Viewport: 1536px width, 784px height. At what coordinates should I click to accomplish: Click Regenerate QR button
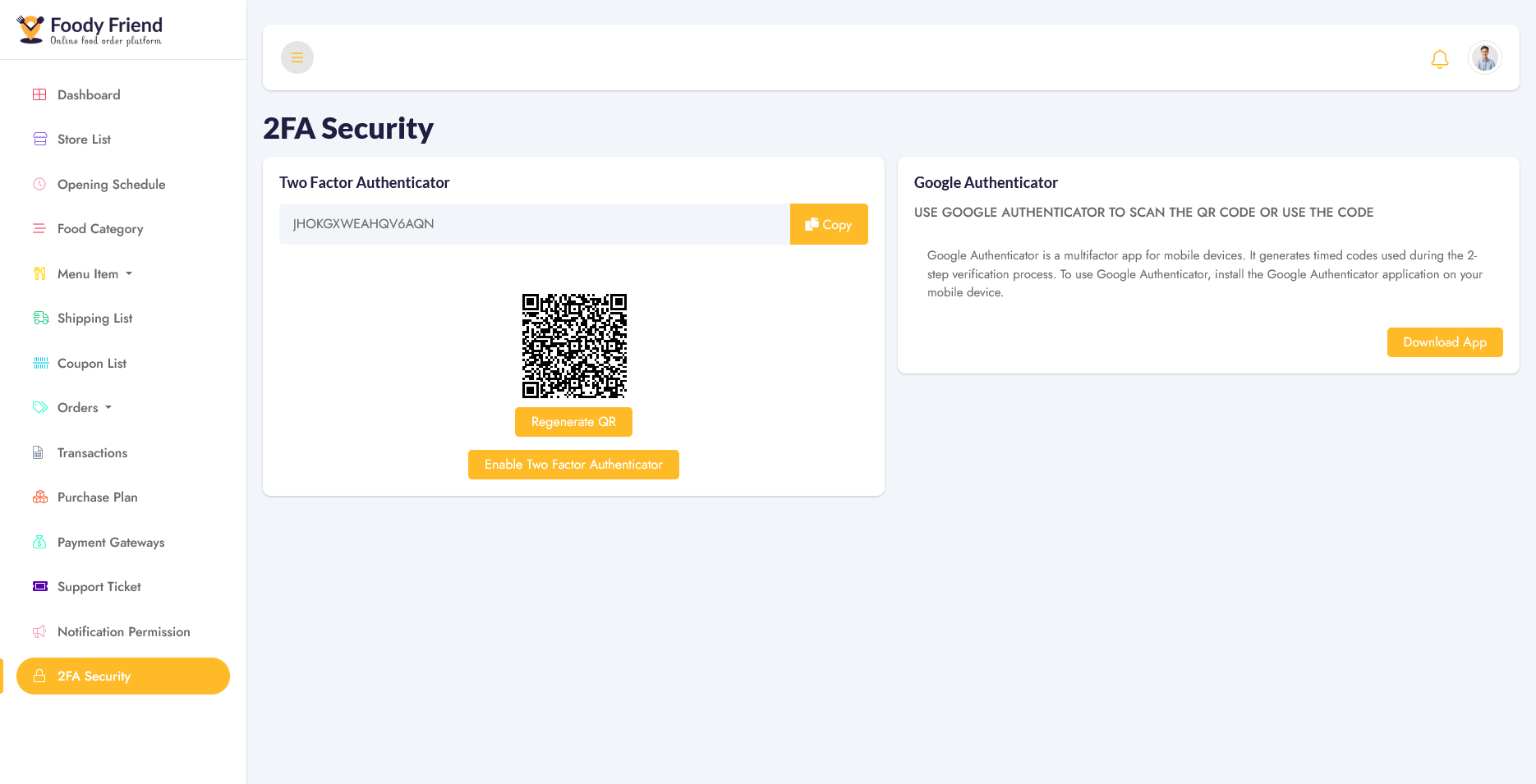pyautogui.click(x=573, y=422)
